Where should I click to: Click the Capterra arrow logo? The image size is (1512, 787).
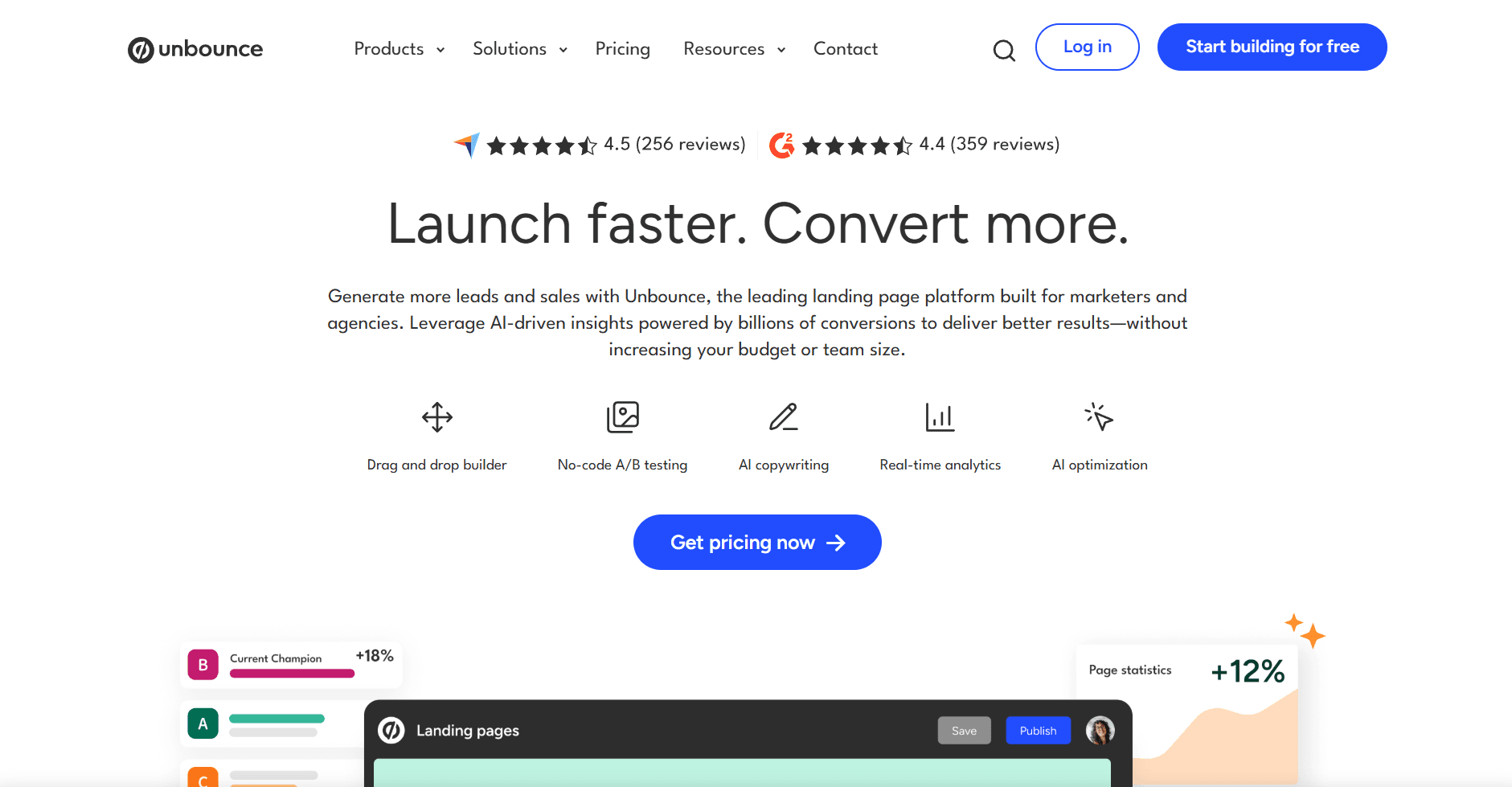pyautogui.click(x=467, y=145)
